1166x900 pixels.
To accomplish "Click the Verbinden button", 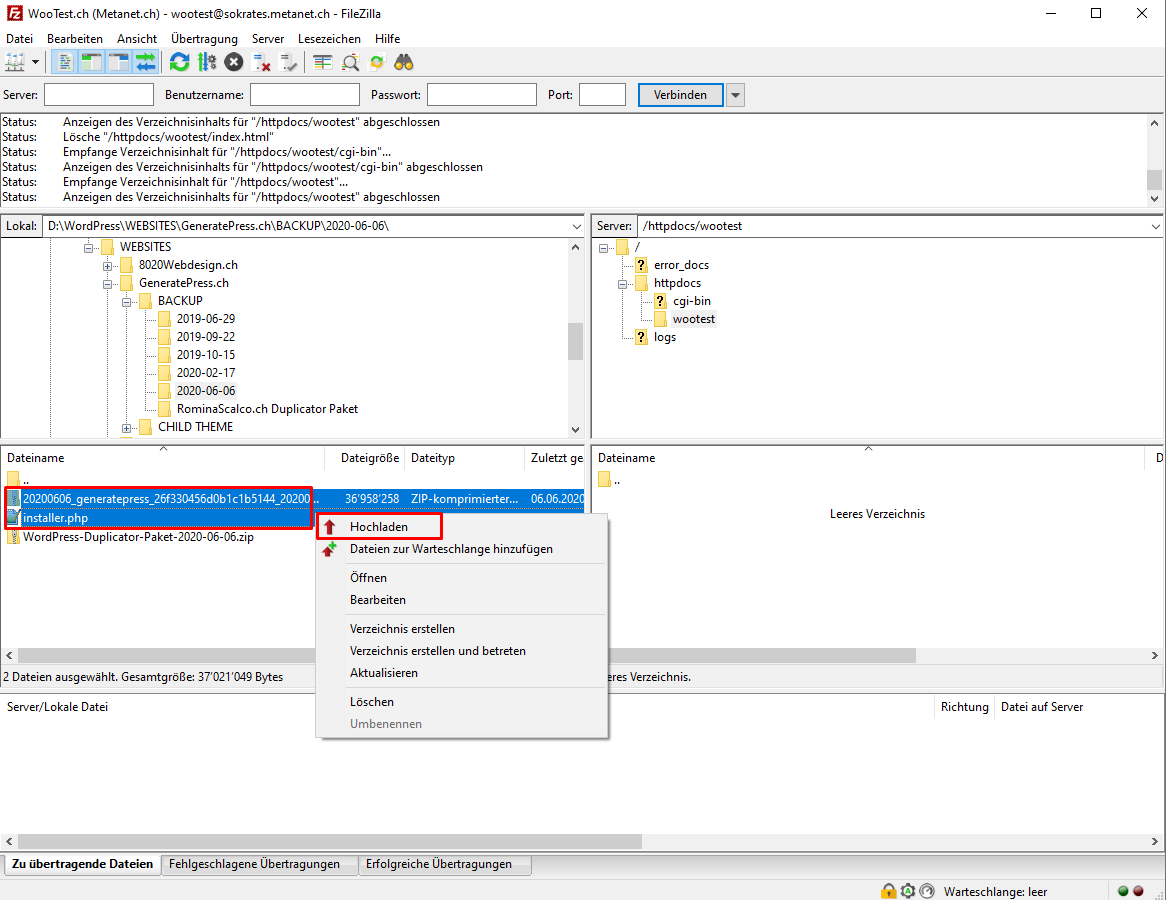I will 680,94.
